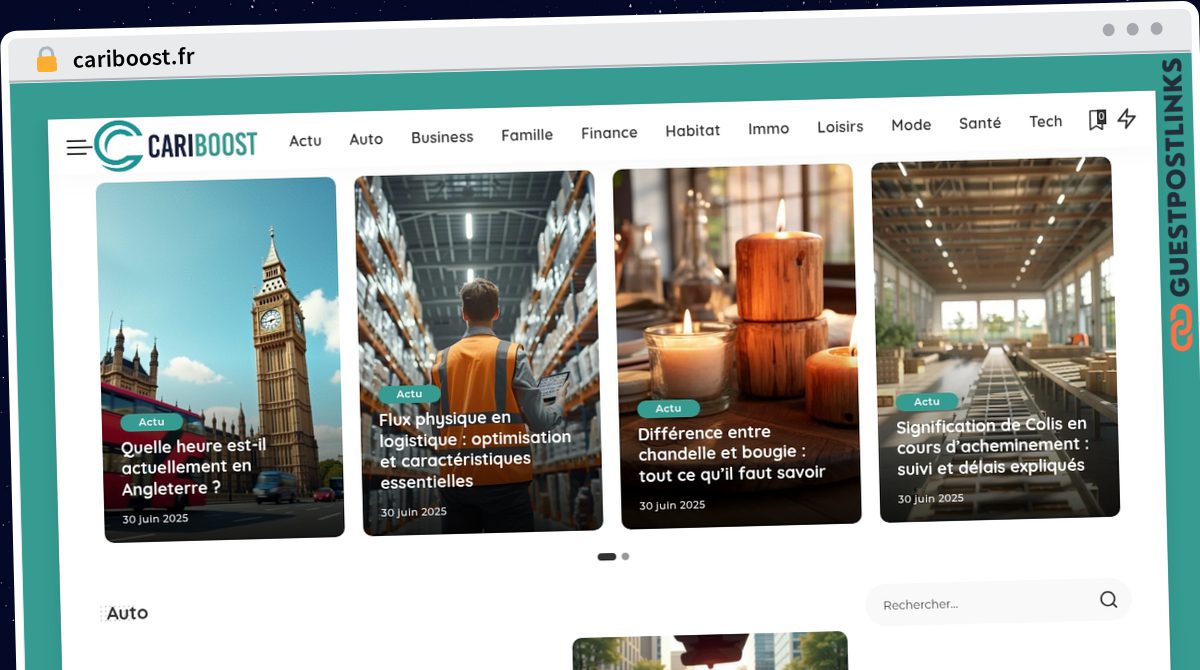
Task: Open the Finance menu item
Action: [x=609, y=133]
